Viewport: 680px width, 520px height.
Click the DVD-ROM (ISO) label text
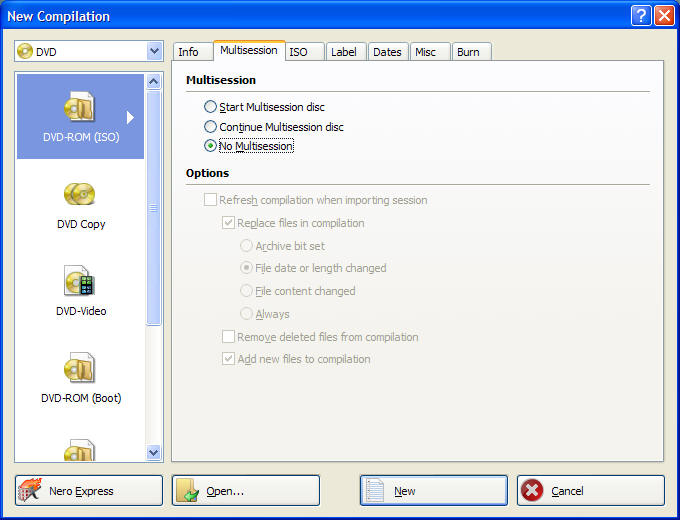(81, 137)
